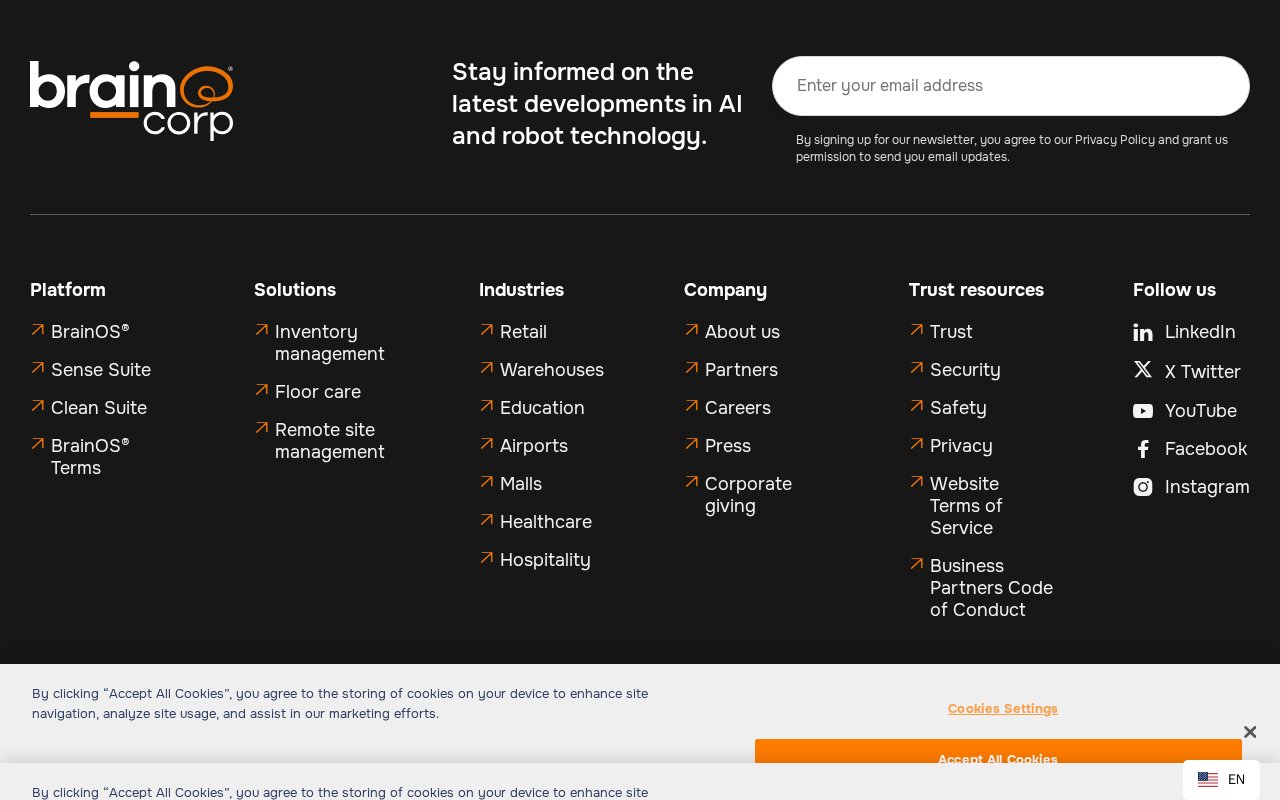Click the X Twitter icon
The height and width of the screenshot is (800, 1280).
1143,370
